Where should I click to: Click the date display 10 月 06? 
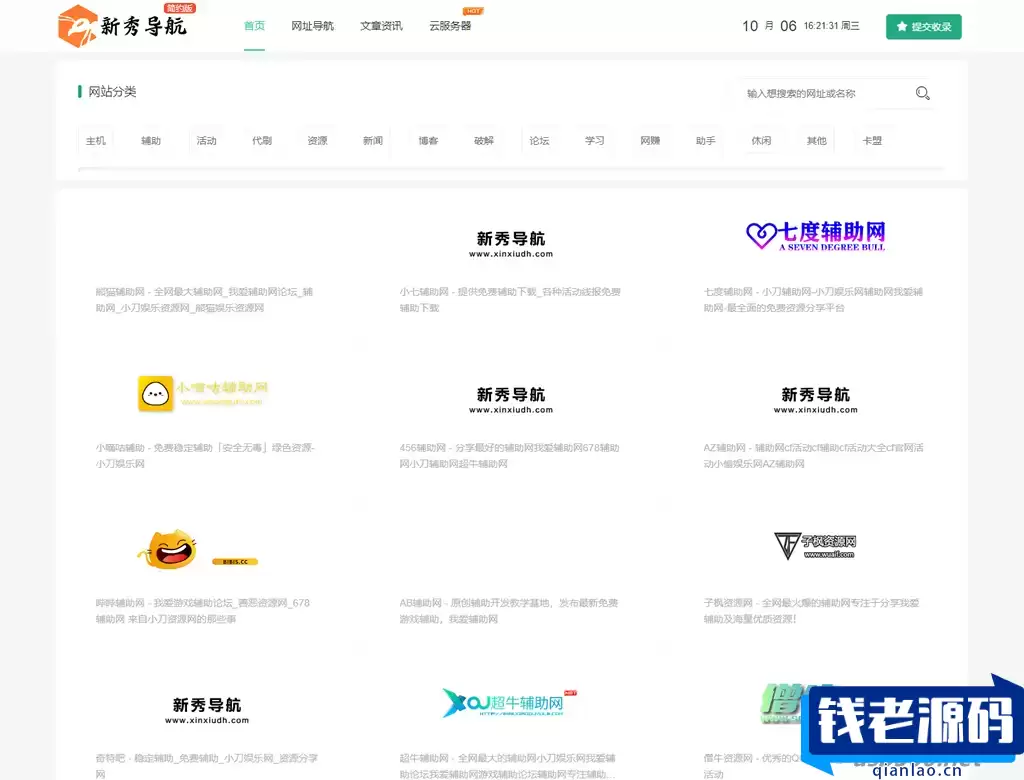769,26
